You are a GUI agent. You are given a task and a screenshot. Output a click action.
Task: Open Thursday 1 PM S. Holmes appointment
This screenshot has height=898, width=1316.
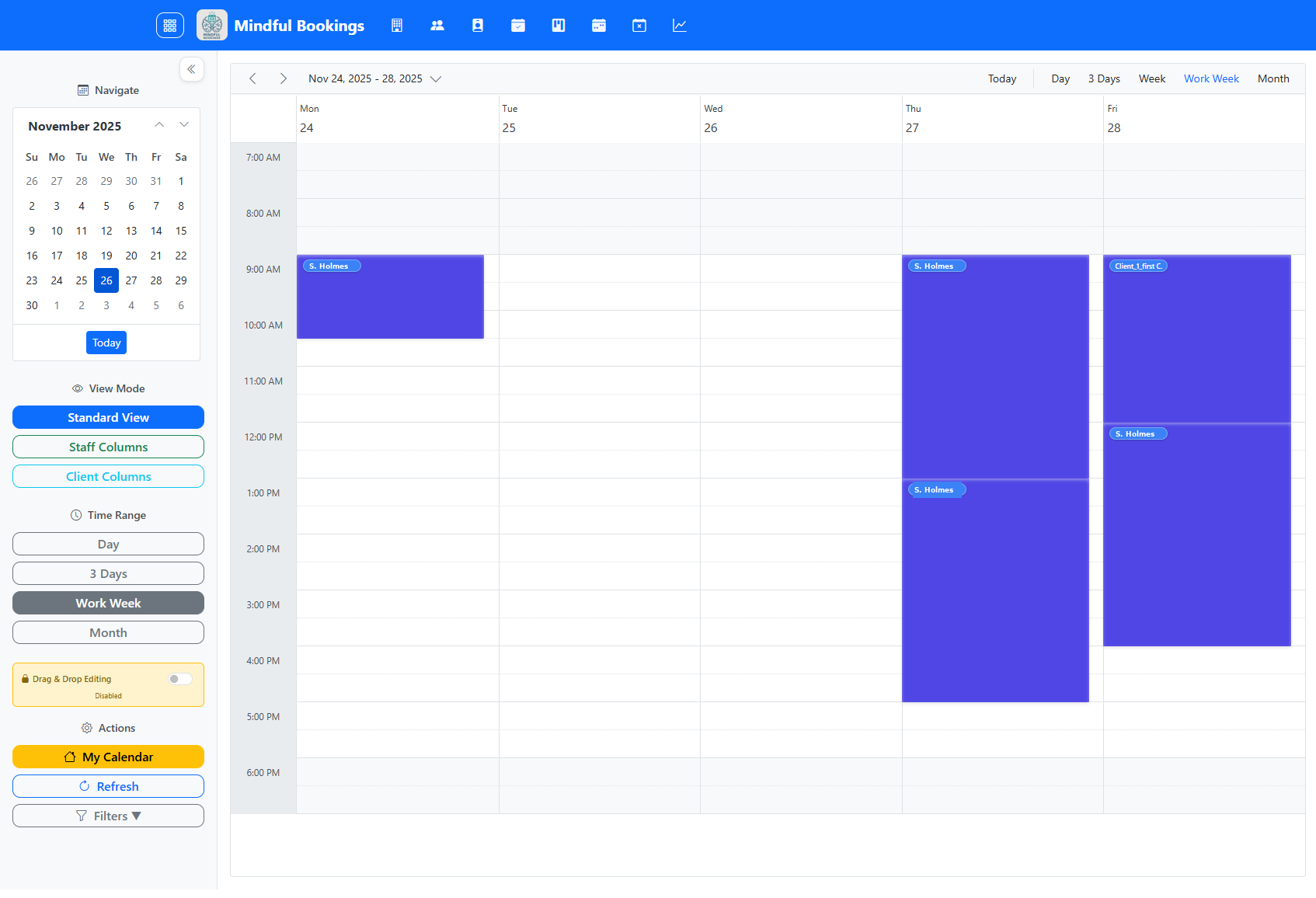click(x=995, y=590)
